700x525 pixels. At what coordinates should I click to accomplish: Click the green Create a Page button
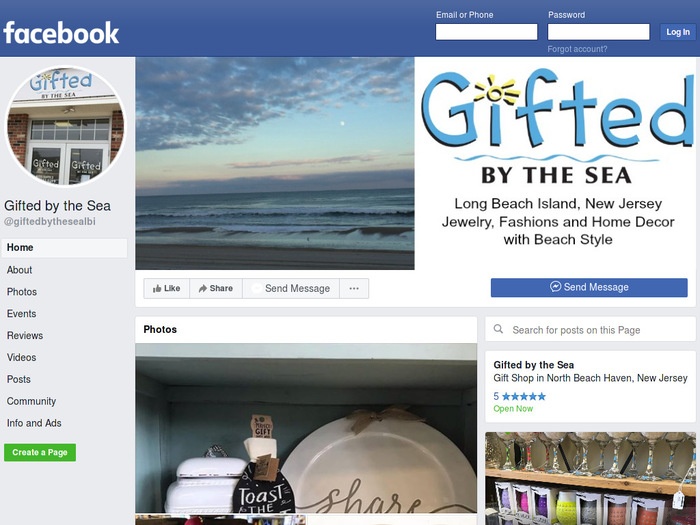click(40, 452)
